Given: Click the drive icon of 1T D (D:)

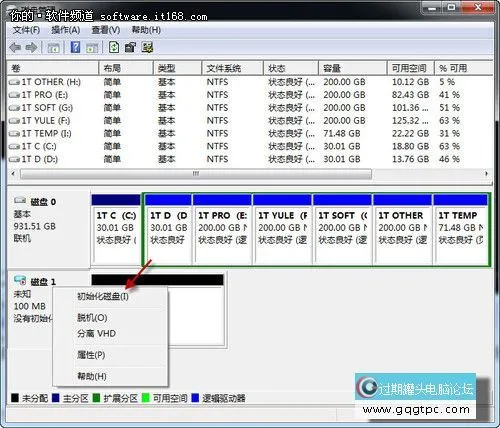Looking at the screenshot, I should coord(14,159).
